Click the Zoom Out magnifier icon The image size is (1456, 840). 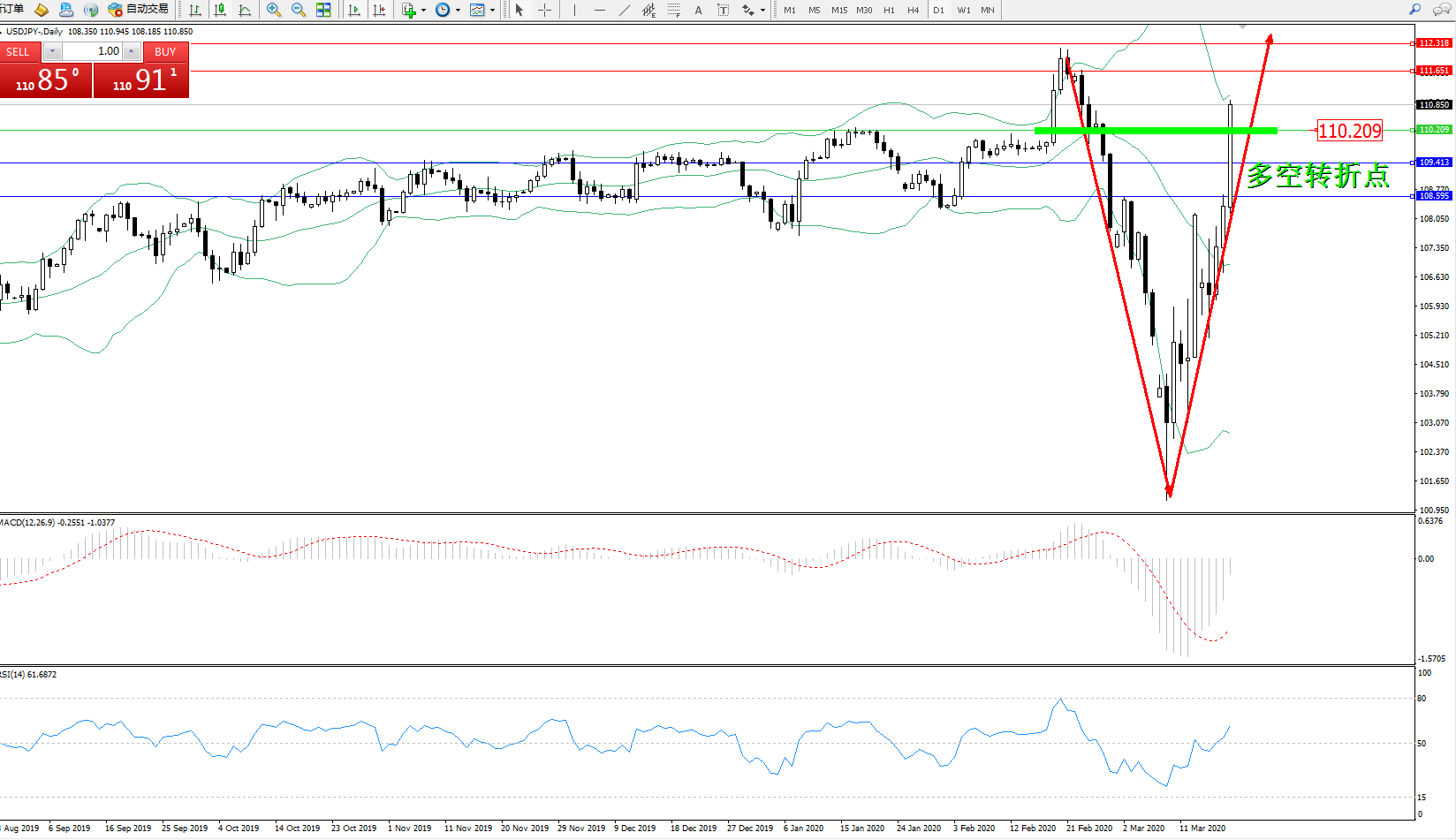tap(298, 10)
